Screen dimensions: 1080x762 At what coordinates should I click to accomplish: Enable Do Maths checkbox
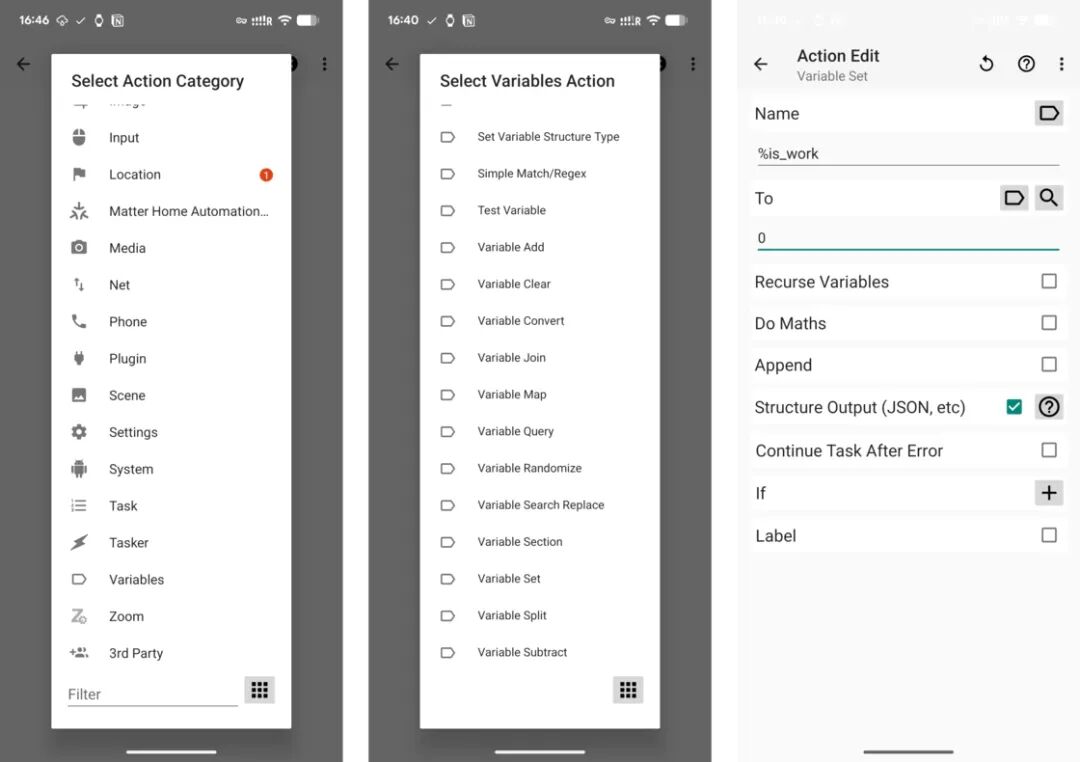coord(1049,322)
